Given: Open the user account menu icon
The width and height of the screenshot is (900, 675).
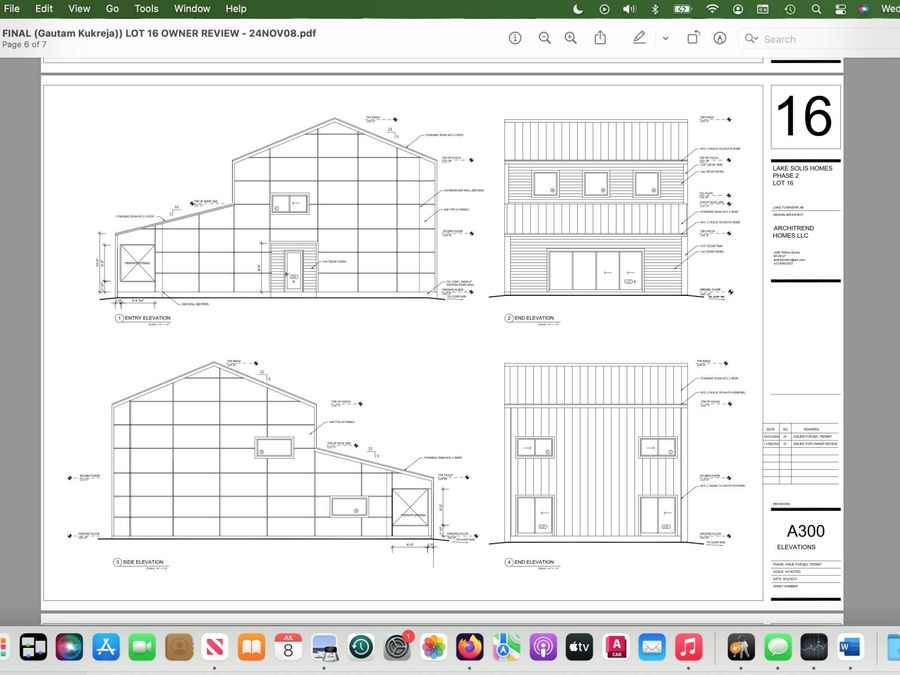Looking at the screenshot, I should click(738, 9).
